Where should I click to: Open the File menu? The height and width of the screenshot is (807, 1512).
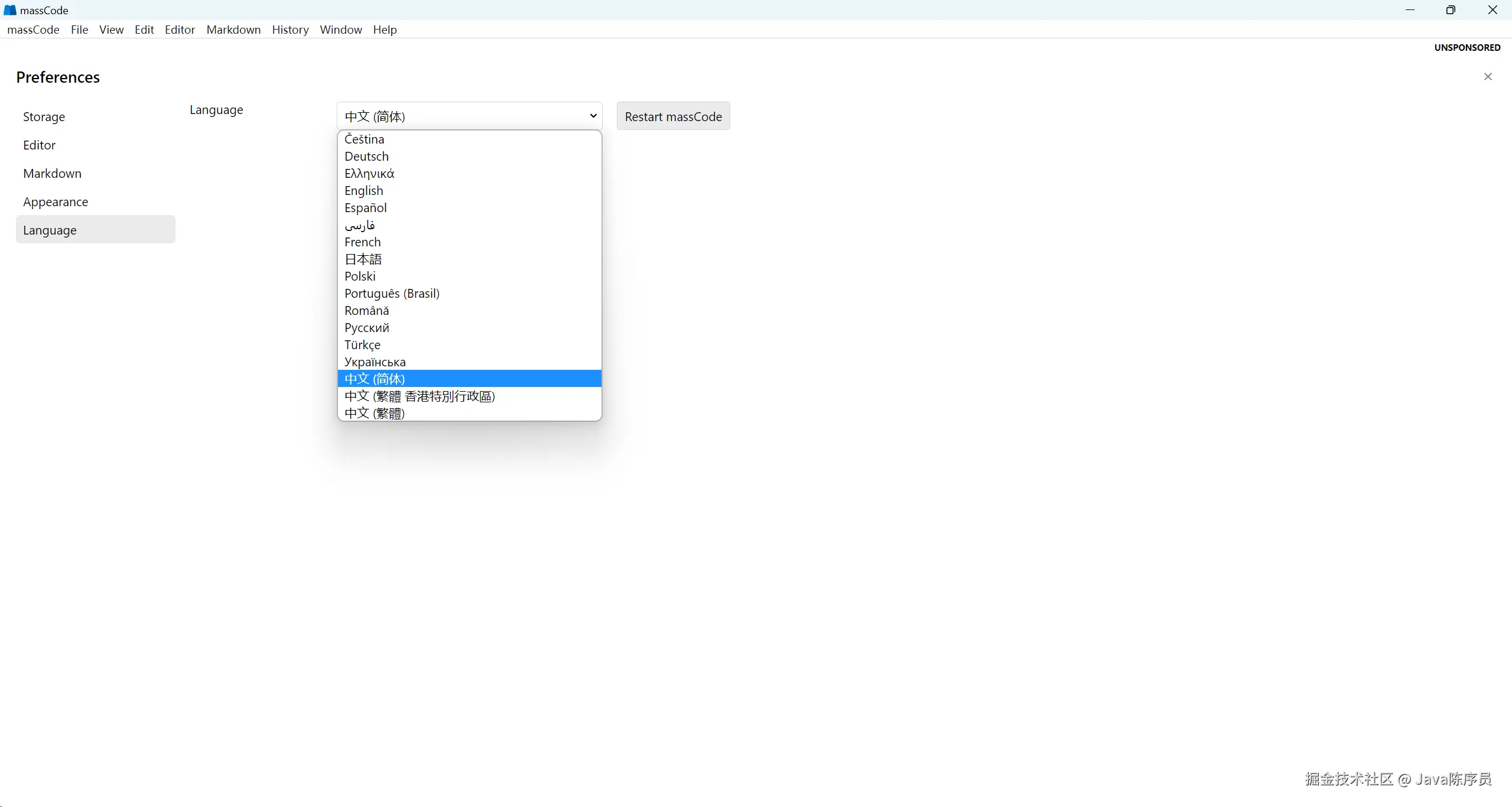point(79,30)
